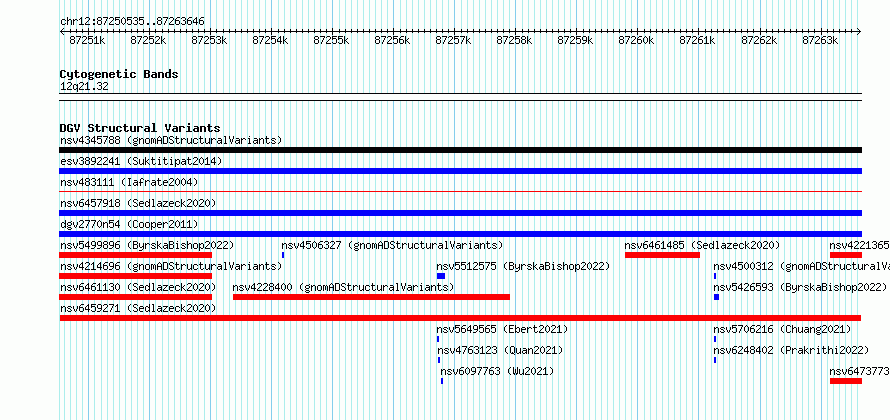Viewport: 890px width, 420px height.
Task: Click the chr12:87250535..87263646 coordinates
Action: (132, 22)
